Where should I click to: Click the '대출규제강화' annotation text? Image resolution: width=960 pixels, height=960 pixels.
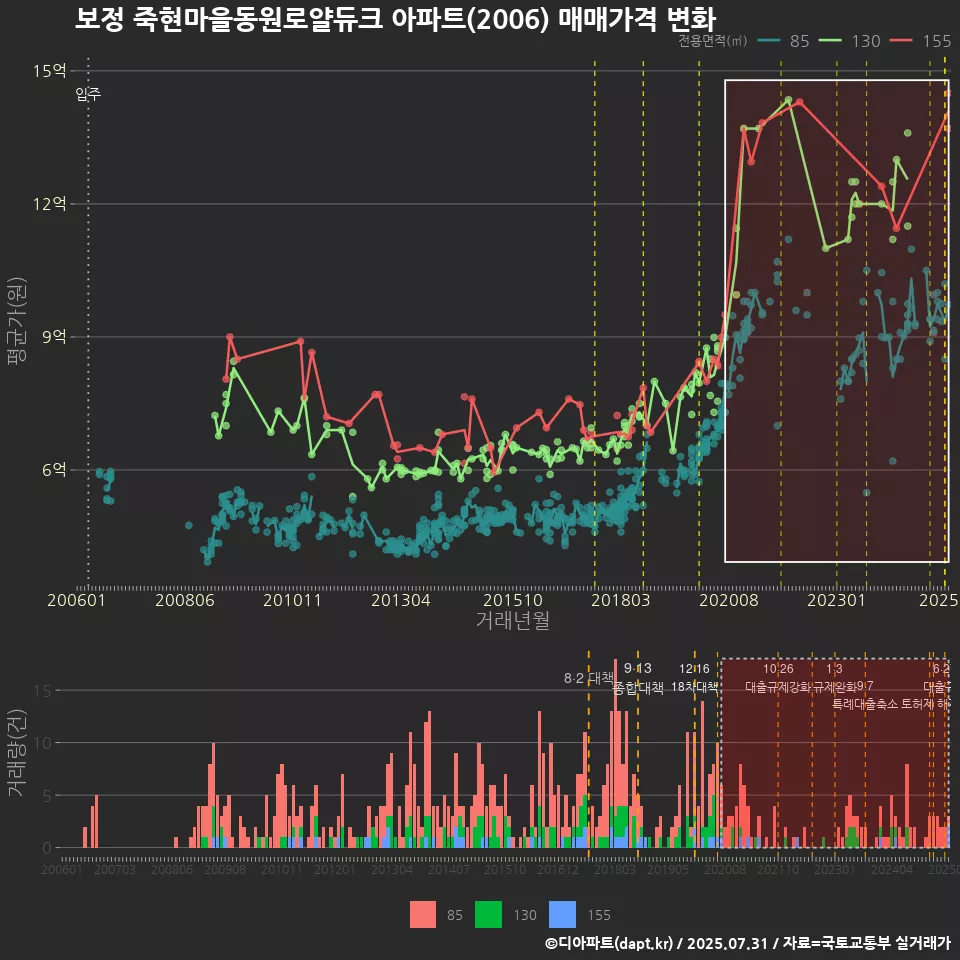tap(779, 687)
